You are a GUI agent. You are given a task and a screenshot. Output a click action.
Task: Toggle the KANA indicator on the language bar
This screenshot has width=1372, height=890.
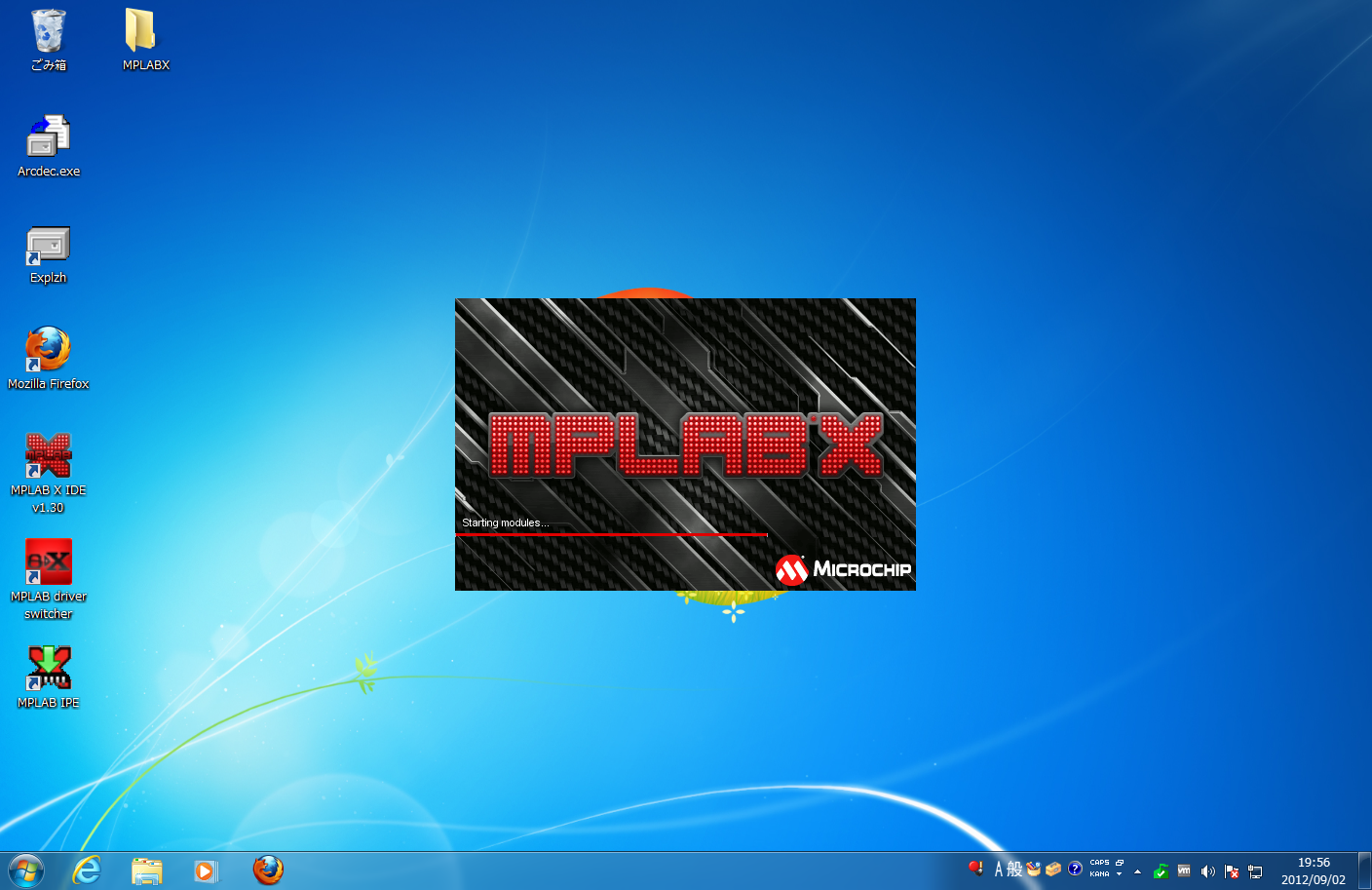(x=1099, y=874)
